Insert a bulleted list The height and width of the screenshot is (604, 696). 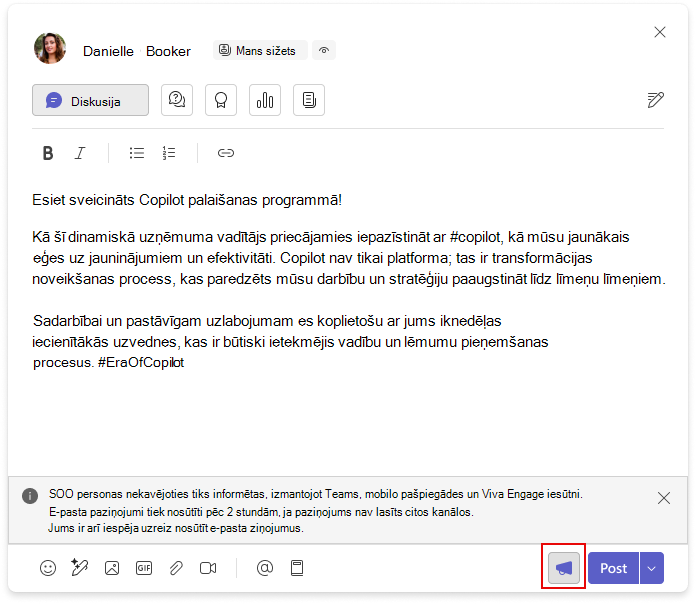(x=137, y=153)
